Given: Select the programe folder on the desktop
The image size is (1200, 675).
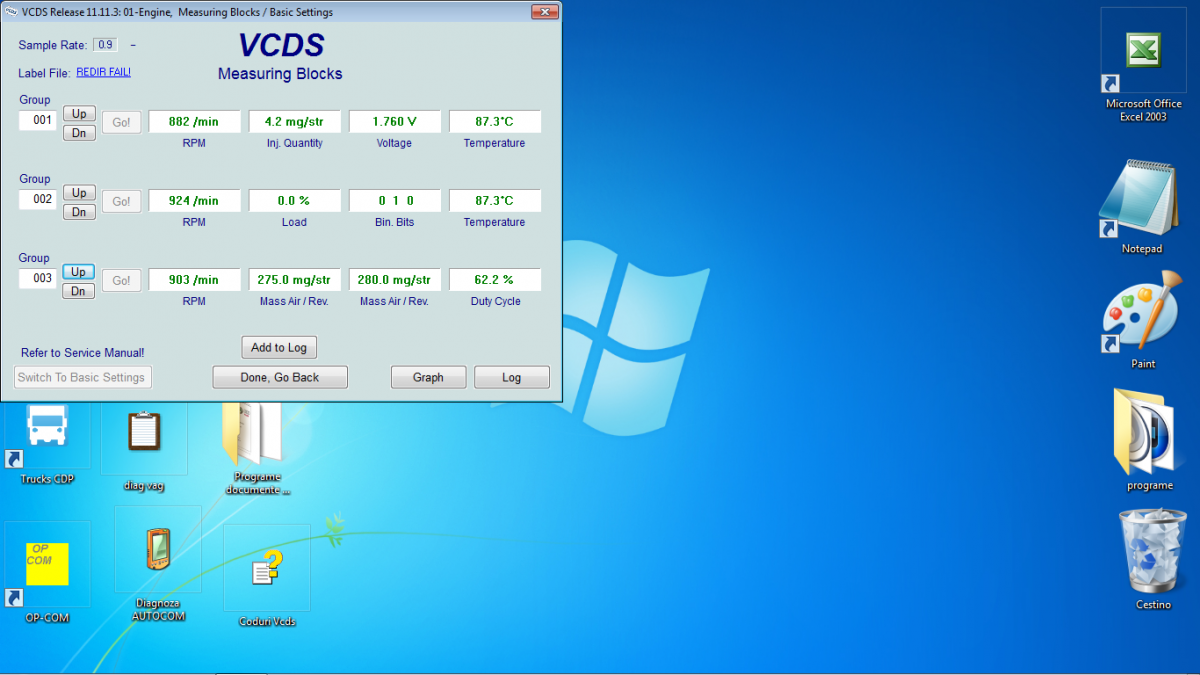Looking at the screenshot, I should [1149, 440].
